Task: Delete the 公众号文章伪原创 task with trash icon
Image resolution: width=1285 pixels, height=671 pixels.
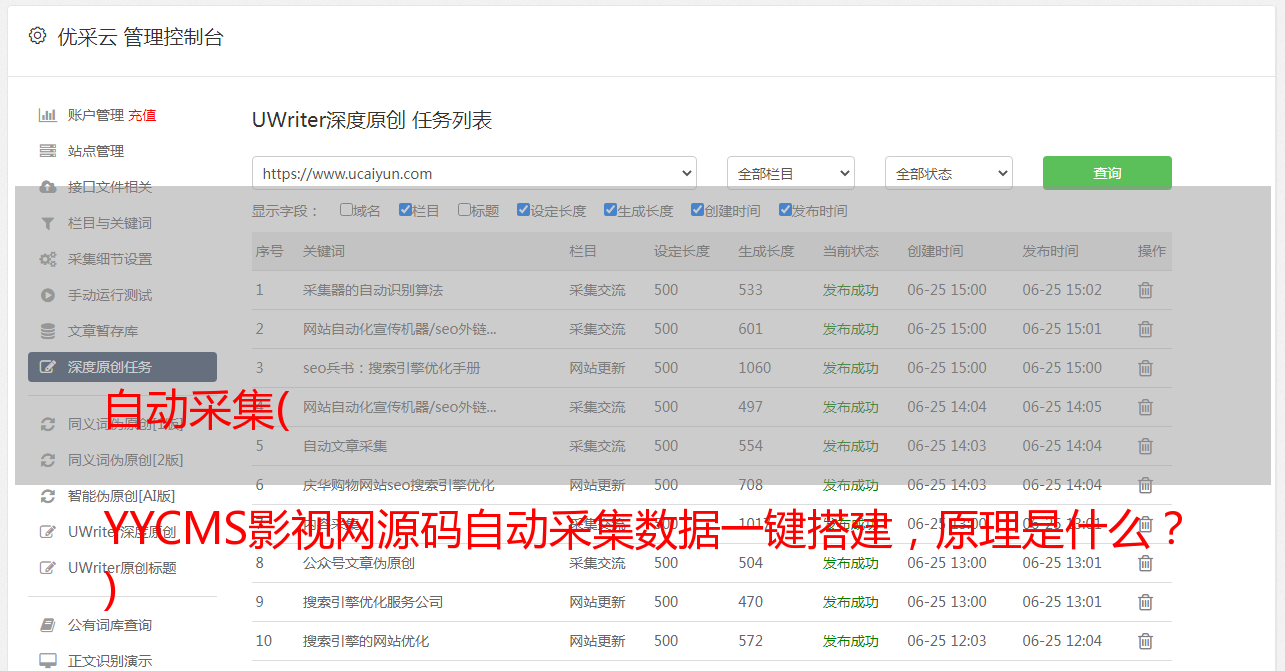Action: point(1145,563)
